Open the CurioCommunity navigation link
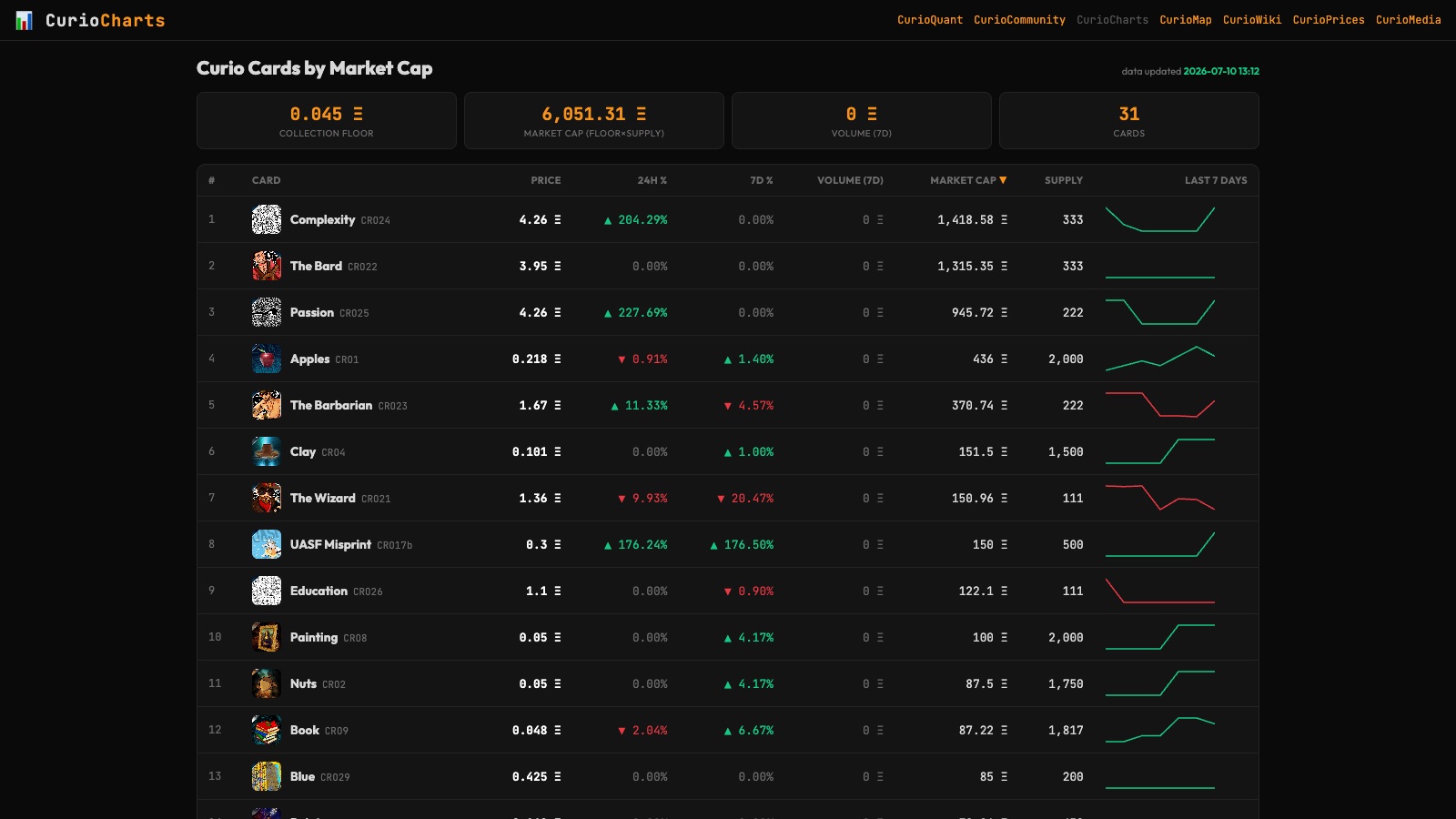The image size is (1456, 819). click(x=1019, y=20)
